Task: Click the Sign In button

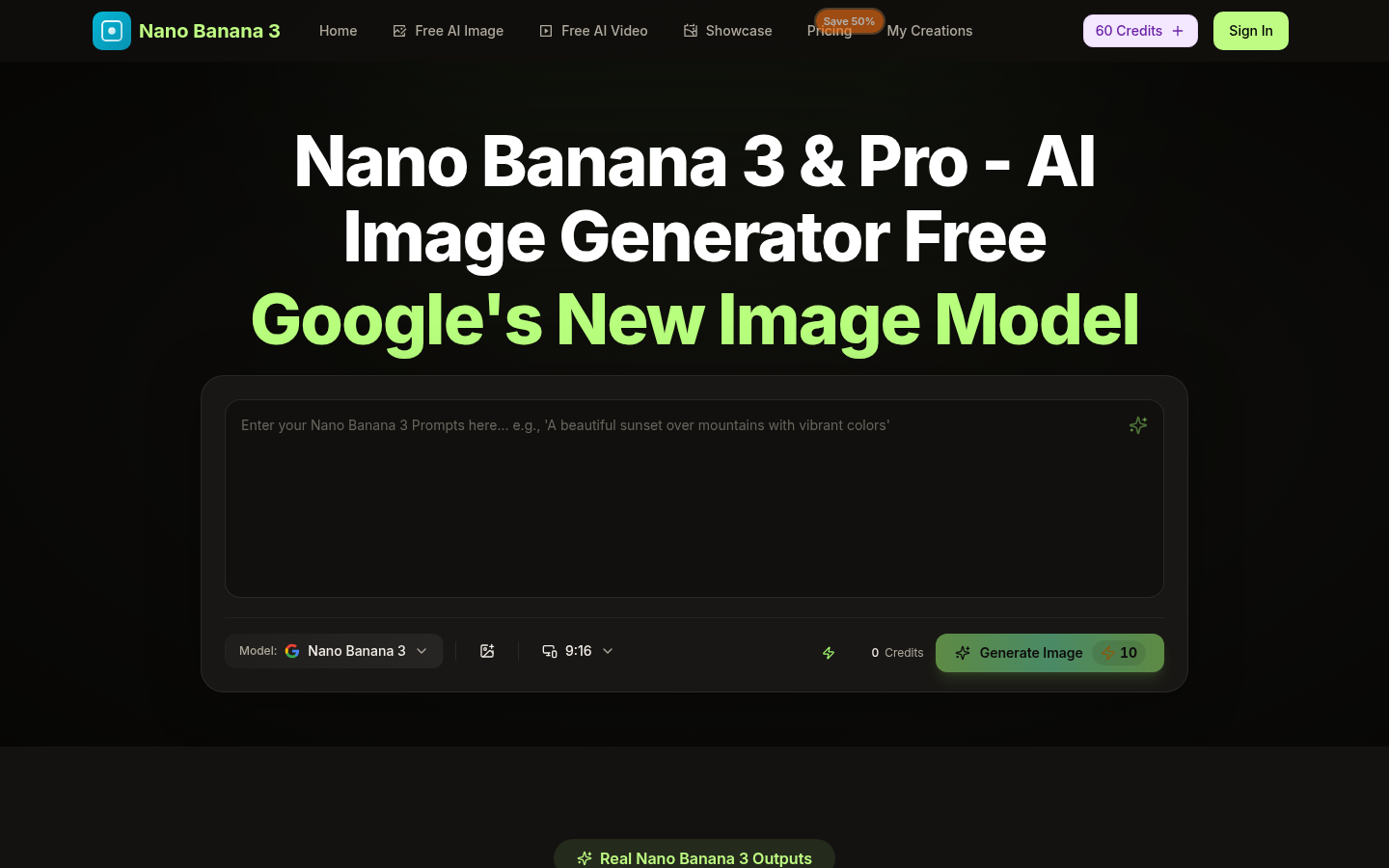Action: point(1251,31)
